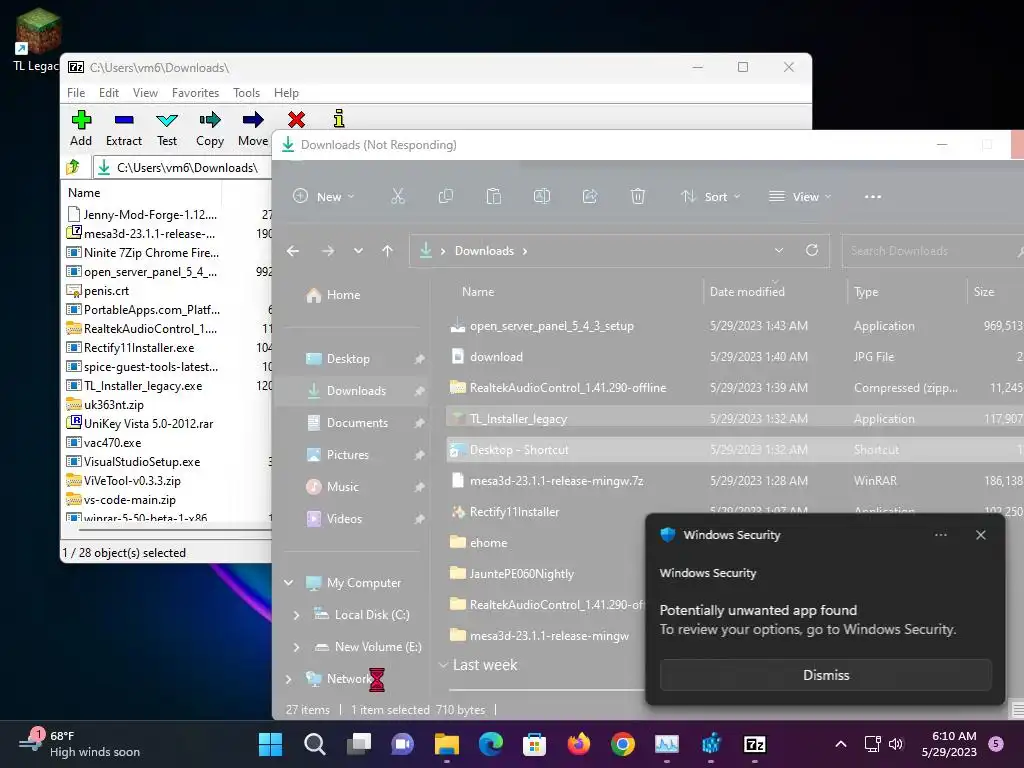
Task: Open the Info icon in 7-Zip toolbar
Action: [x=338, y=119]
